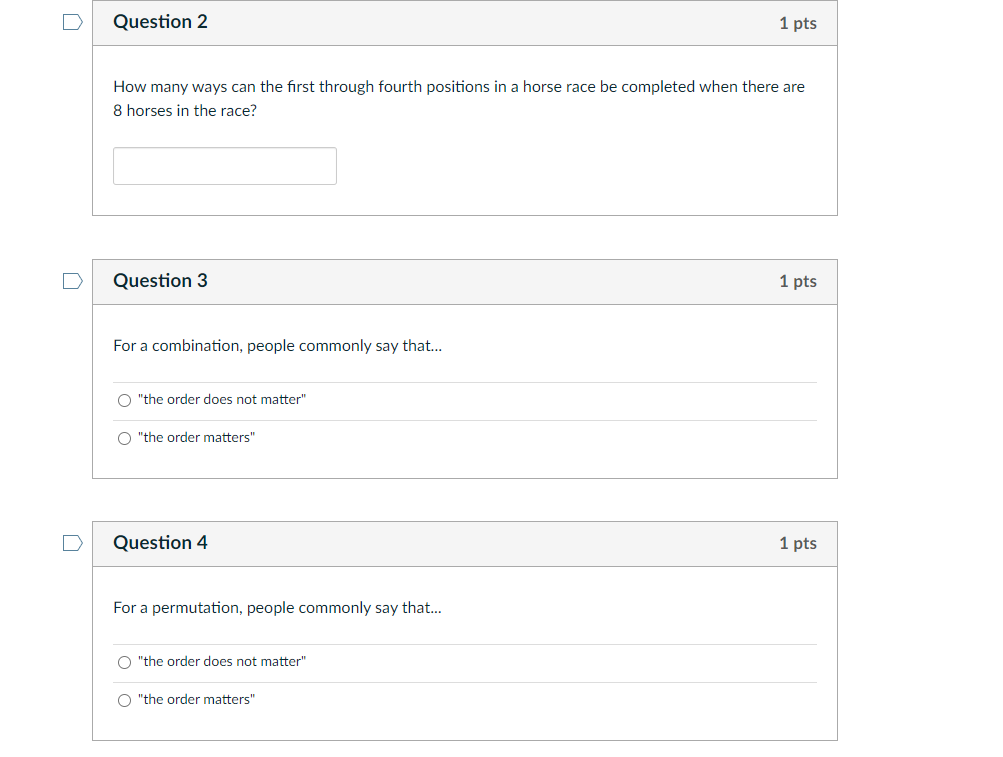Click the Question 4 header bar
The width and height of the screenshot is (1003, 757).
point(465,543)
